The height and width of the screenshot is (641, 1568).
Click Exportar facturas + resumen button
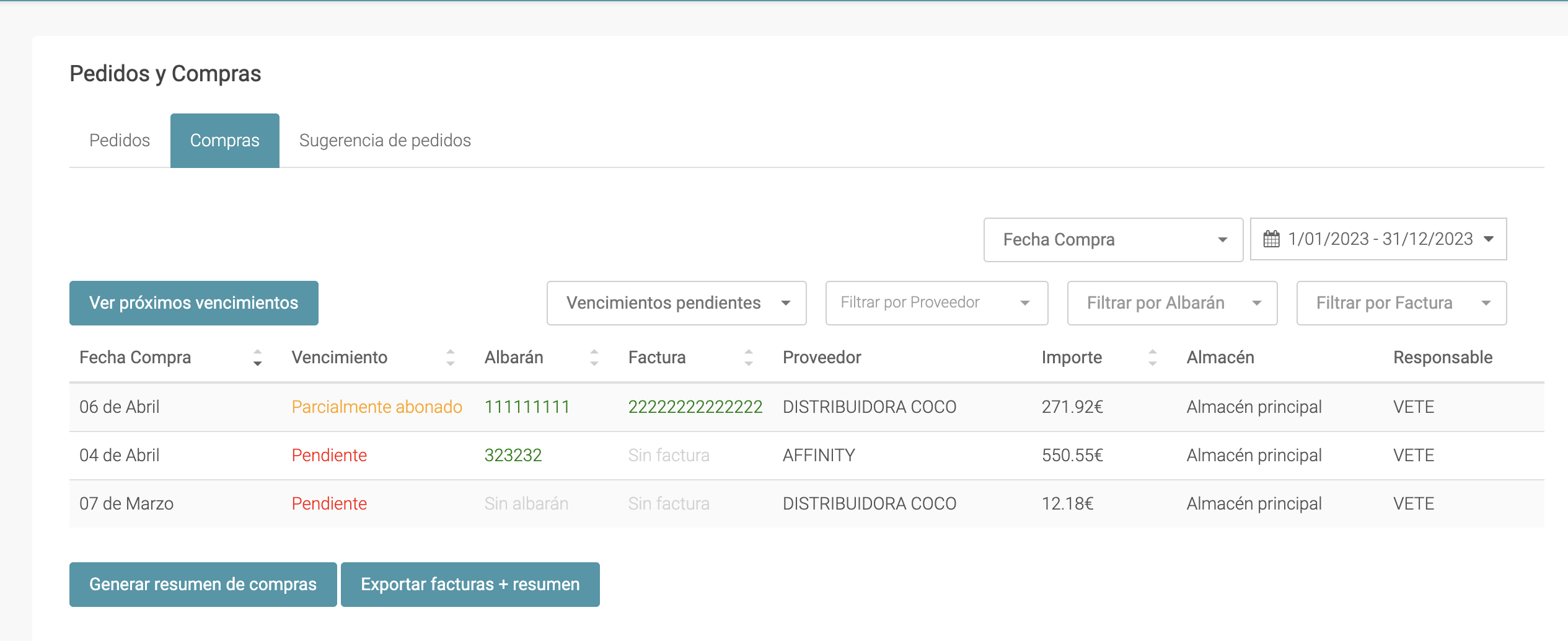coord(470,585)
